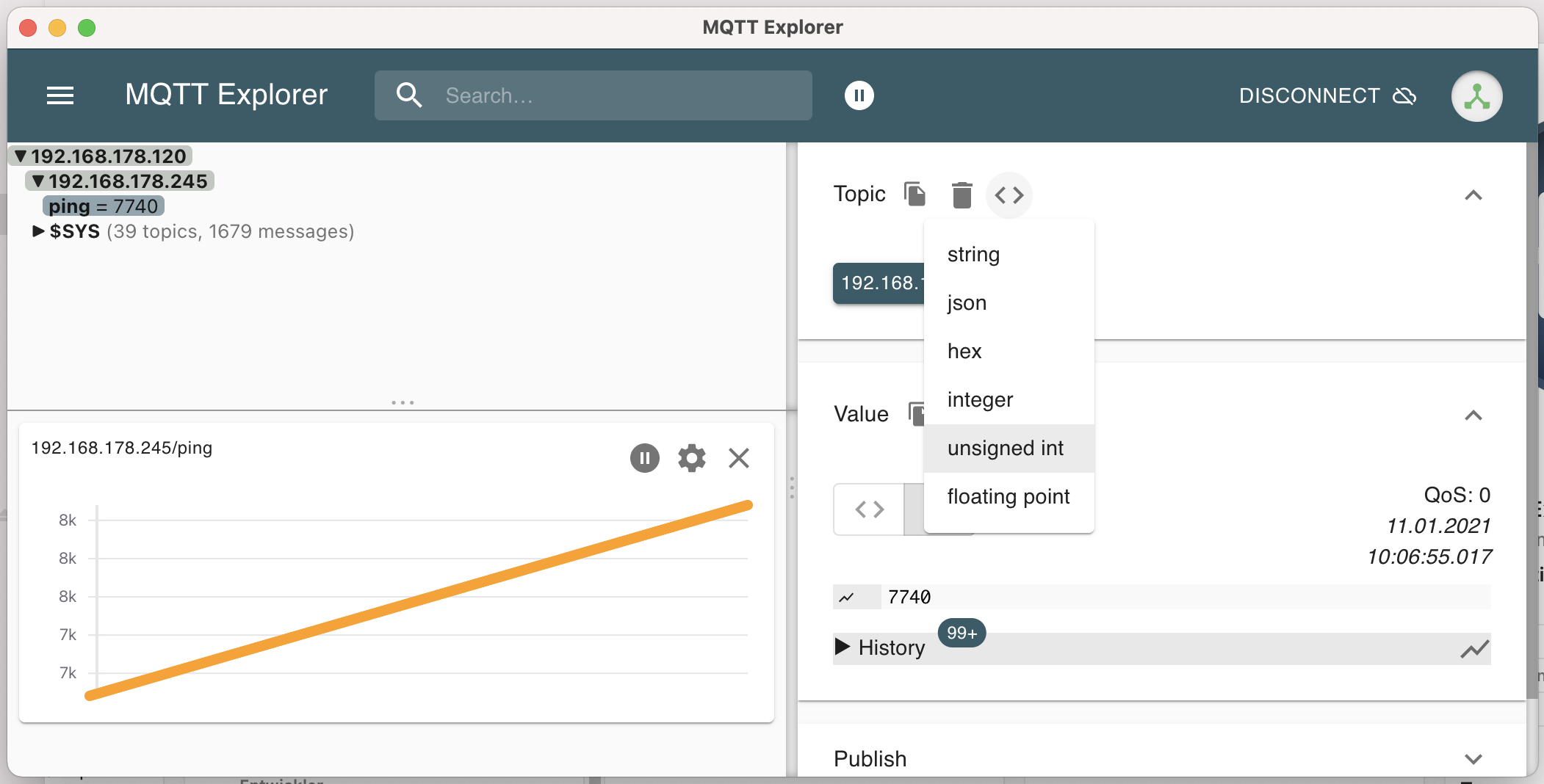Click the tree/chart divider dots handle

pyautogui.click(x=403, y=402)
